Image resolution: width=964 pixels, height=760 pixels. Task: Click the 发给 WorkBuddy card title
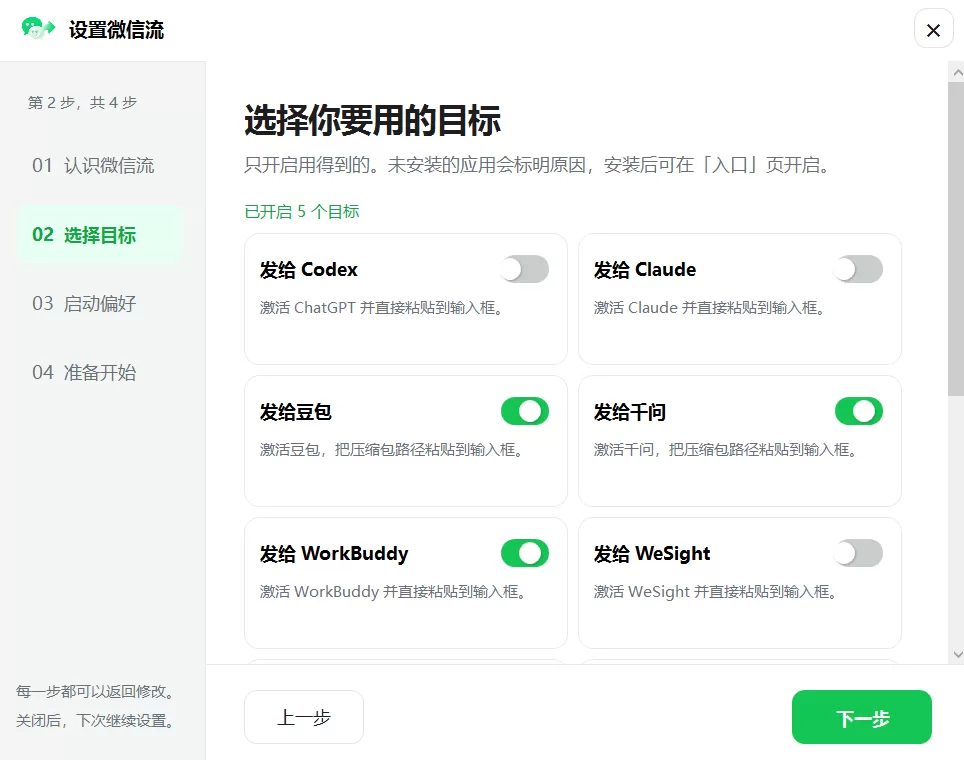pyautogui.click(x=334, y=554)
